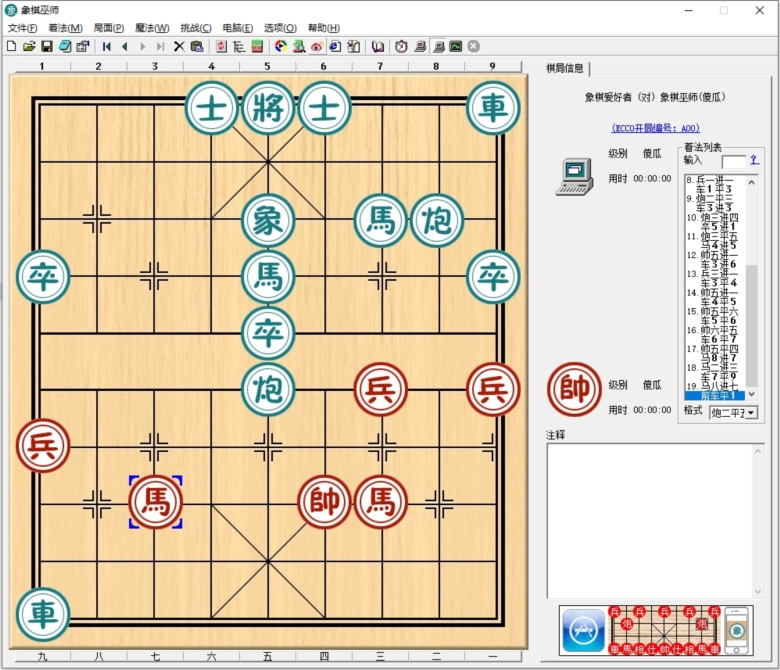
Task: Click the black X delete icon
Action: pyautogui.click(x=179, y=46)
